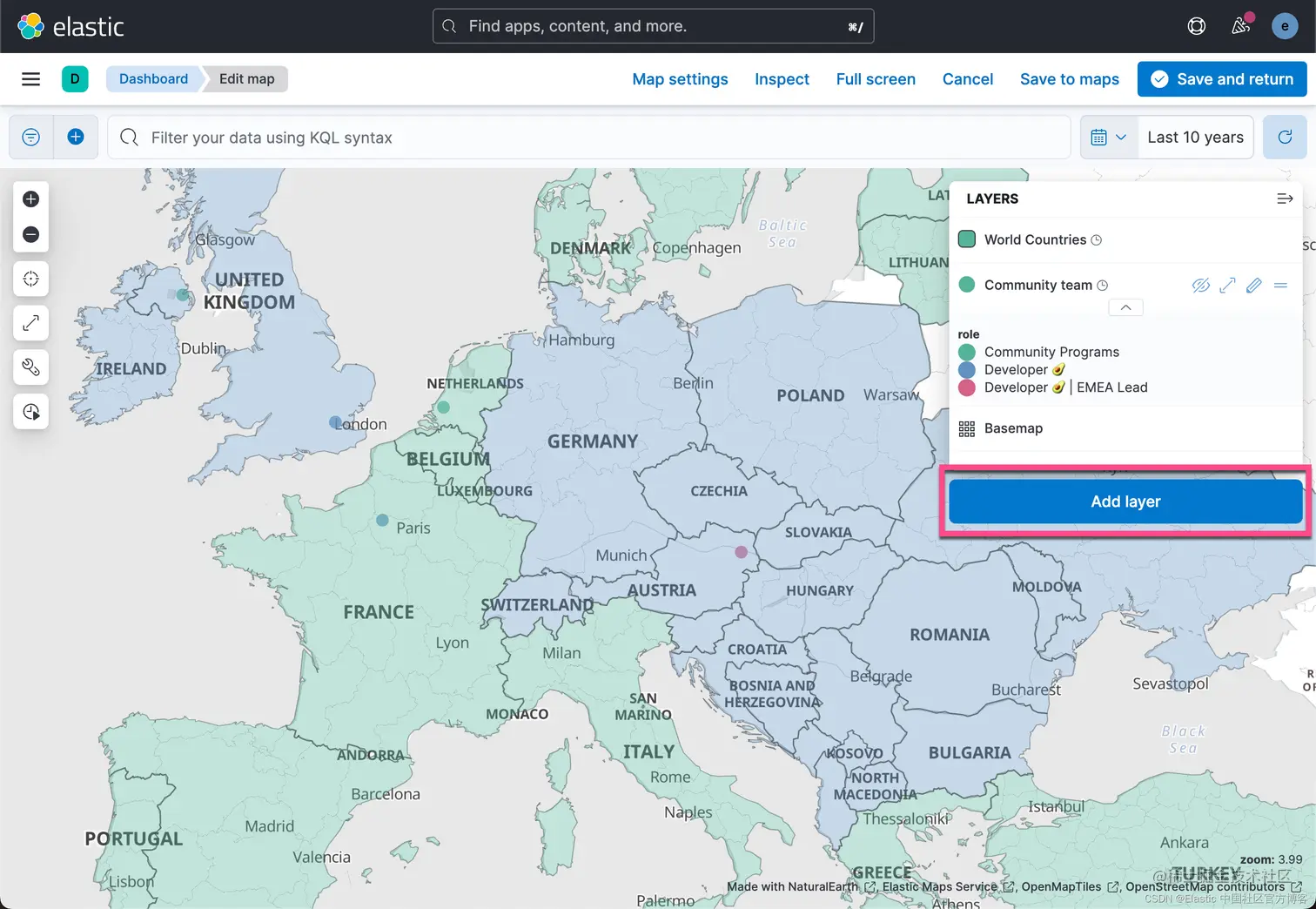Image resolution: width=1316 pixels, height=909 pixels.
Task: Open the Map settings menu
Action: (x=680, y=79)
